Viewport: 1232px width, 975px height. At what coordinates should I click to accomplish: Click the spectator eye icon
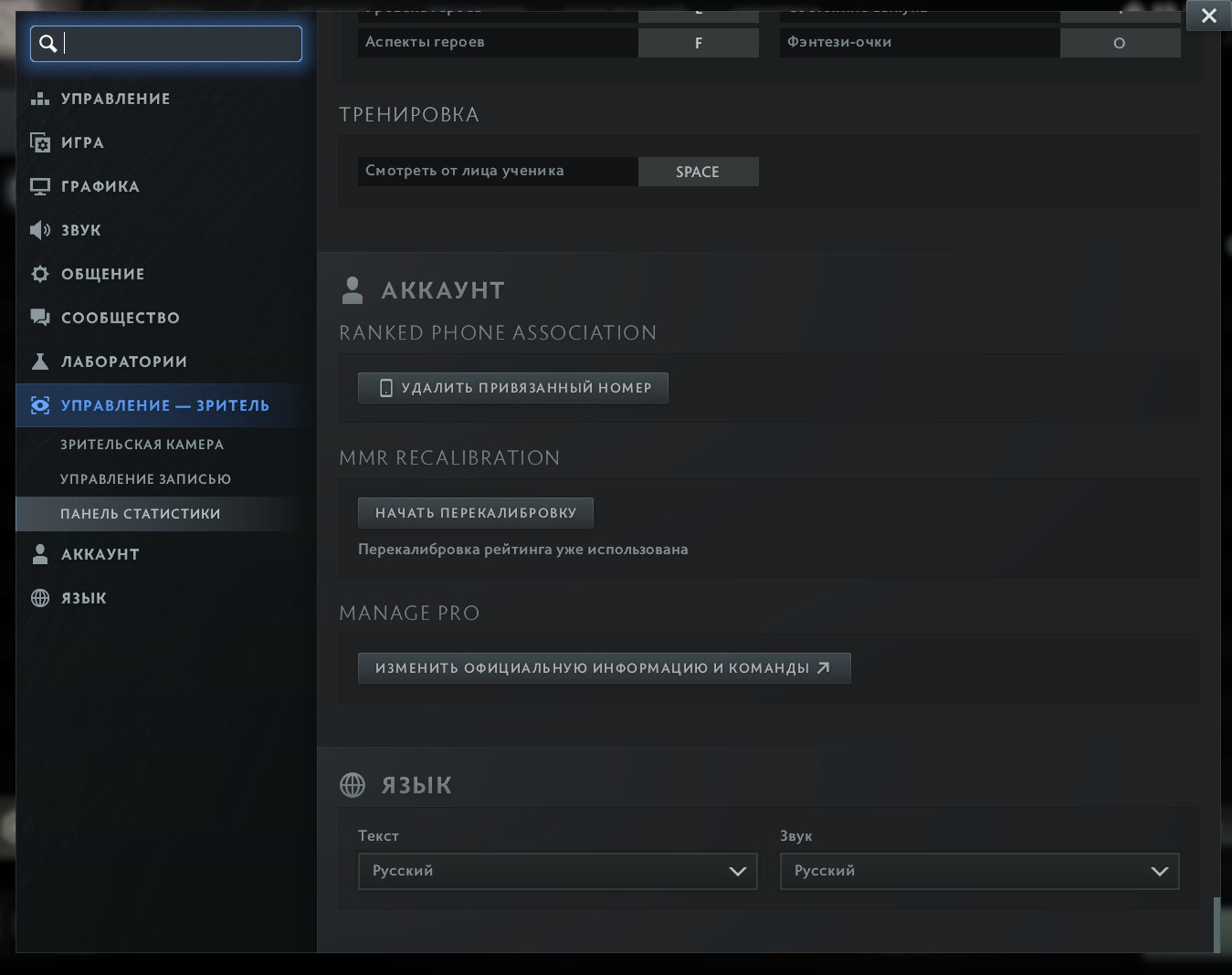[40, 405]
